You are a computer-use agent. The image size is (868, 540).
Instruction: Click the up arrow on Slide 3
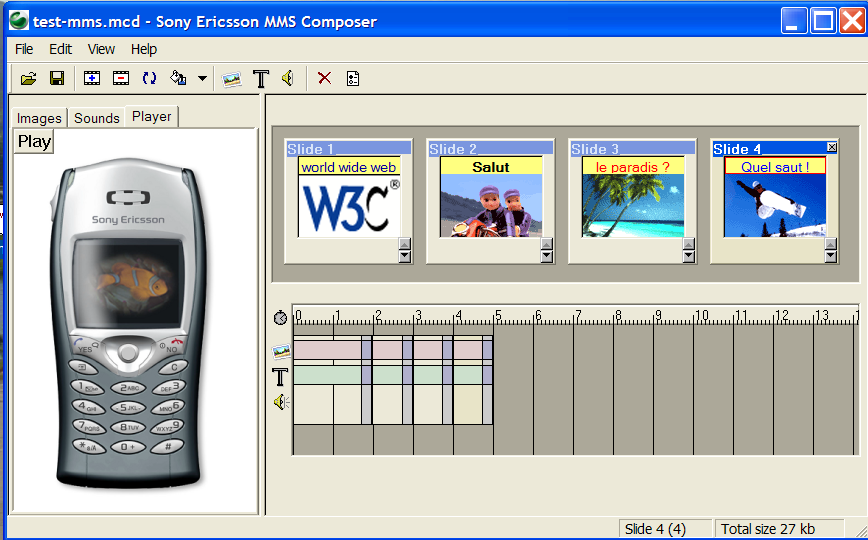coord(688,244)
